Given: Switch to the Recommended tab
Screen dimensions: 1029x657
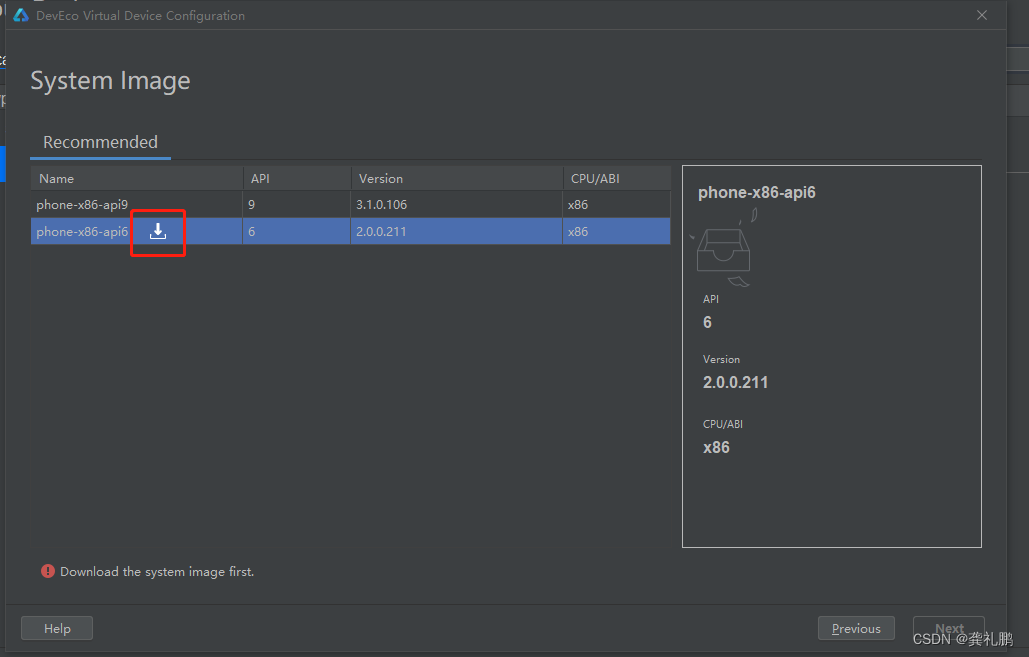Looking at the screenshot, I should point(100,142).
